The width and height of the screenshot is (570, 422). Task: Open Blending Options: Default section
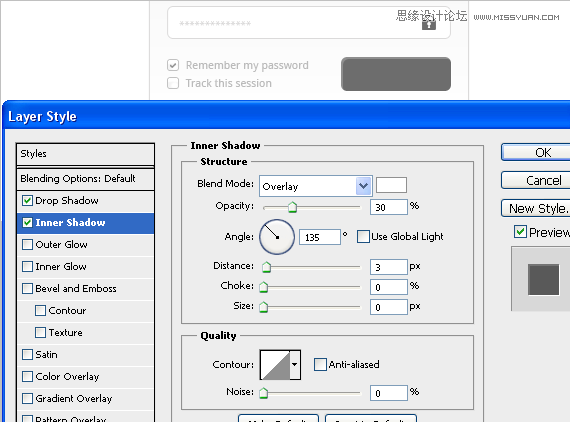pos(85,179)
